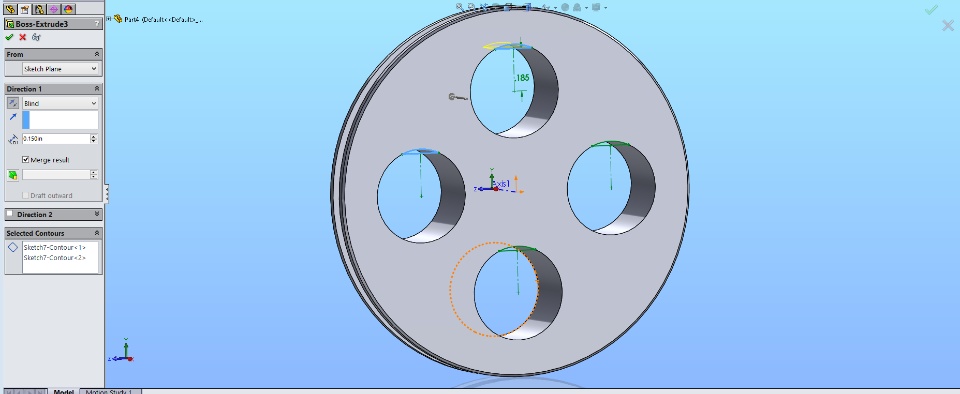Select Sketch7-Contour<1> in Selected Contours
Screen dimensions: 960x394
(53, 248)
